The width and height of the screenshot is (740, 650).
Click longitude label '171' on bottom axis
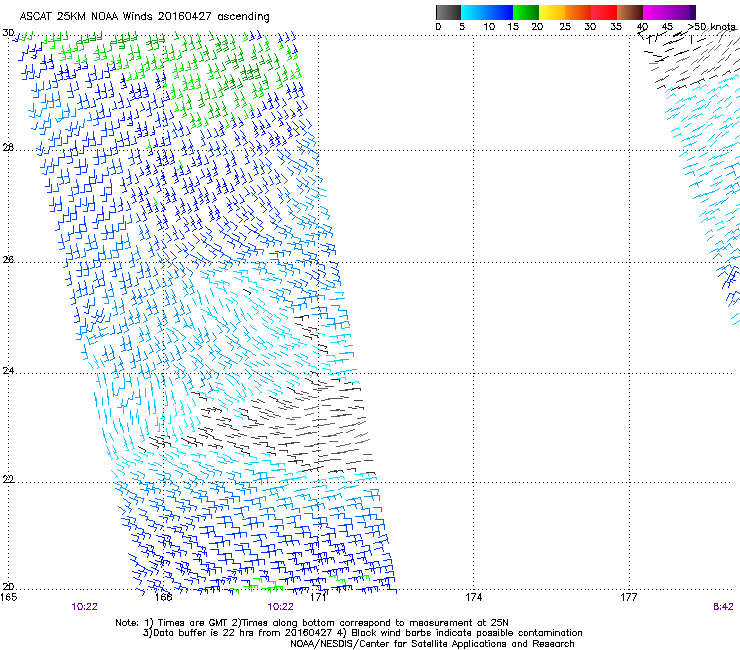[319, 598]
